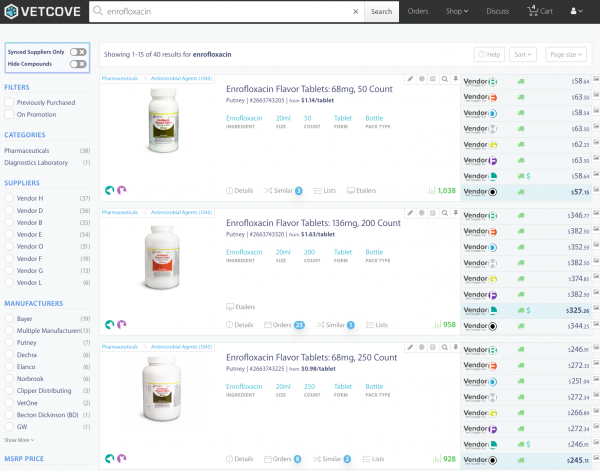Enable the Hide Compounds switch
Image resolution: width=600 pixels, height=471 pixels.
point(78,64)
